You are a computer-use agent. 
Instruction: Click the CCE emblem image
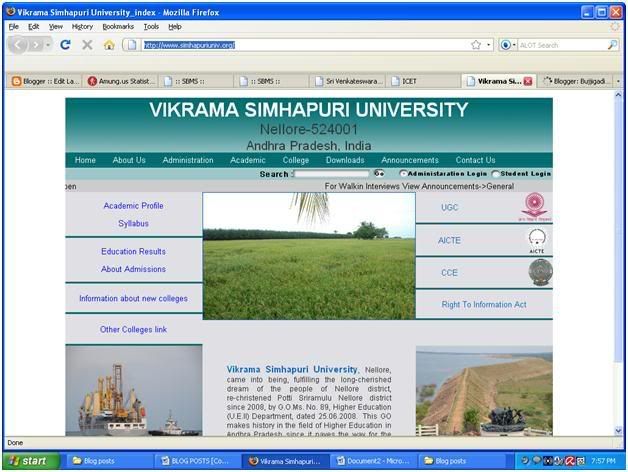[540, 272]
